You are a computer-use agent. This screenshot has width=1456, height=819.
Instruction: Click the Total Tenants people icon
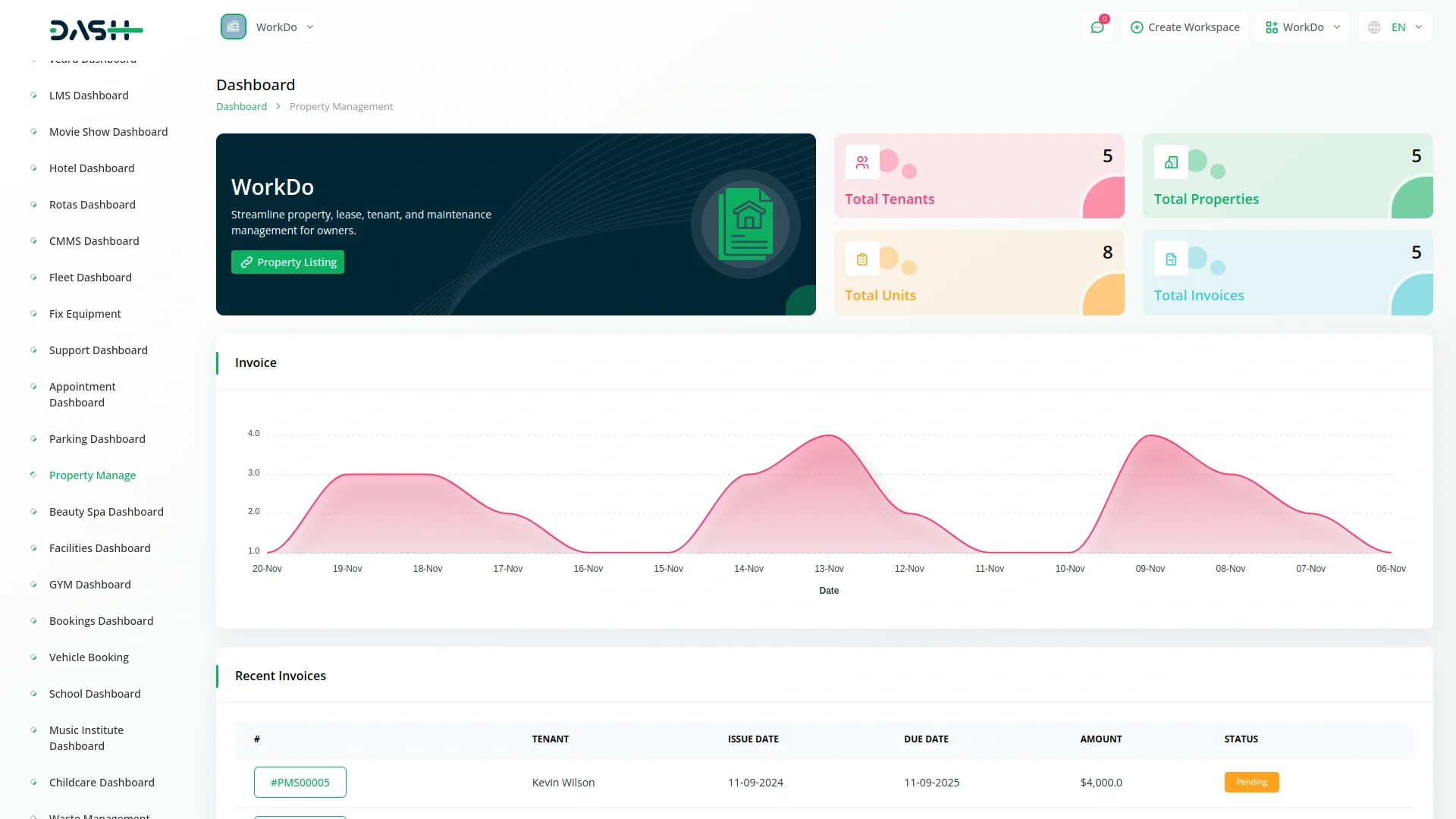point(862,162)
